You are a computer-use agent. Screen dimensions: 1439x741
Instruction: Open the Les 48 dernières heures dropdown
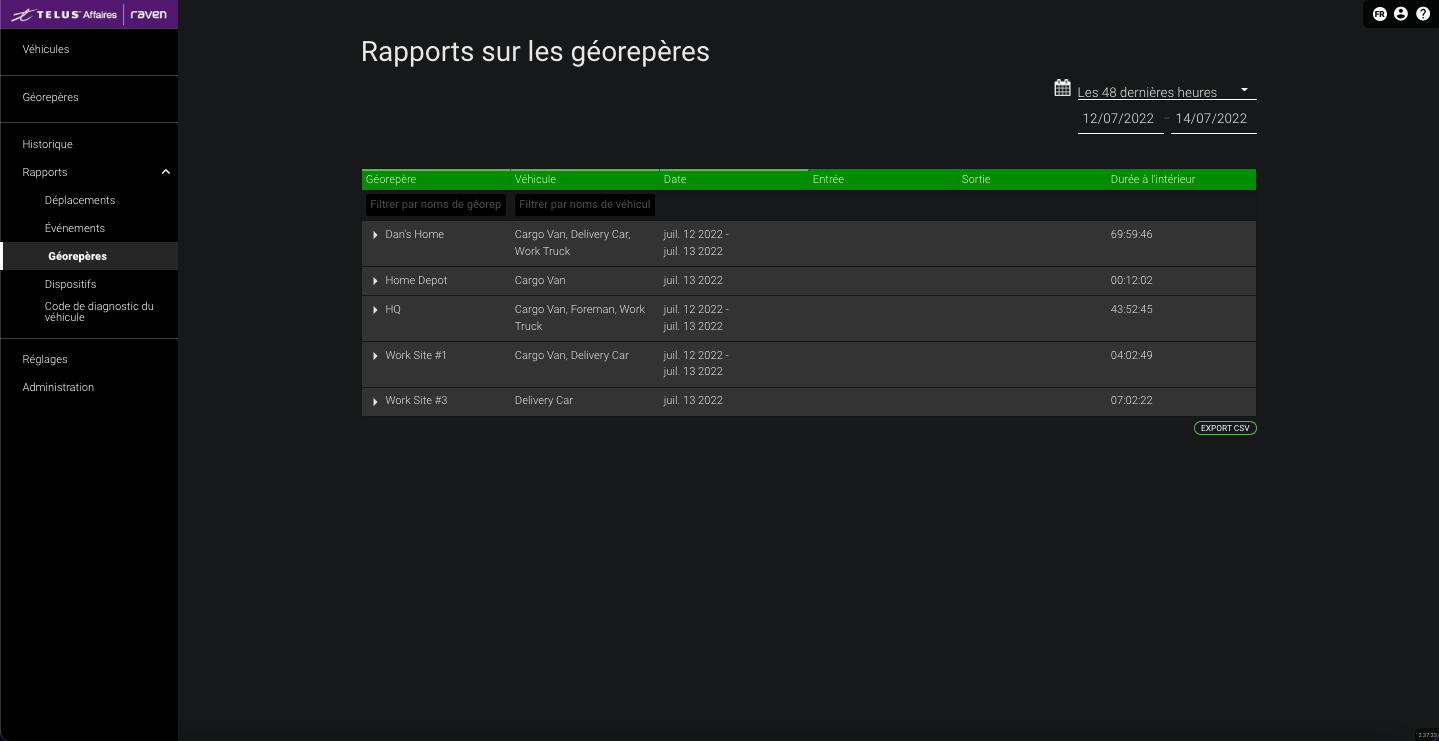pos(1166,92)
